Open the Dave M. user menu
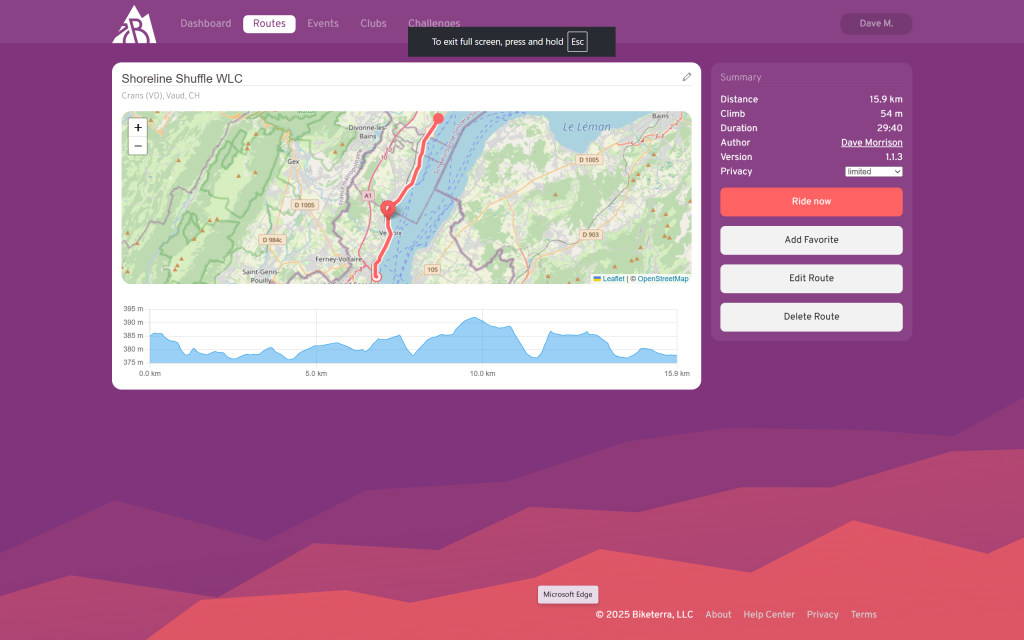Image resolution: width=1024 pixels, height=640 pixels. coord(875,24)
